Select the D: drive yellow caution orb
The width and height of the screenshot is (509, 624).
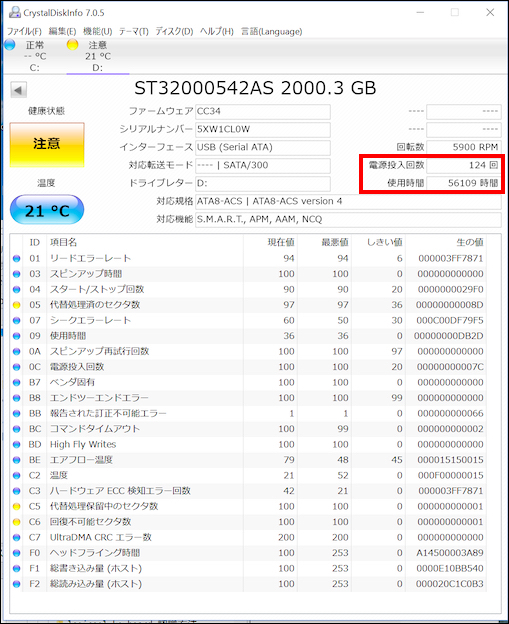point(72,45)
